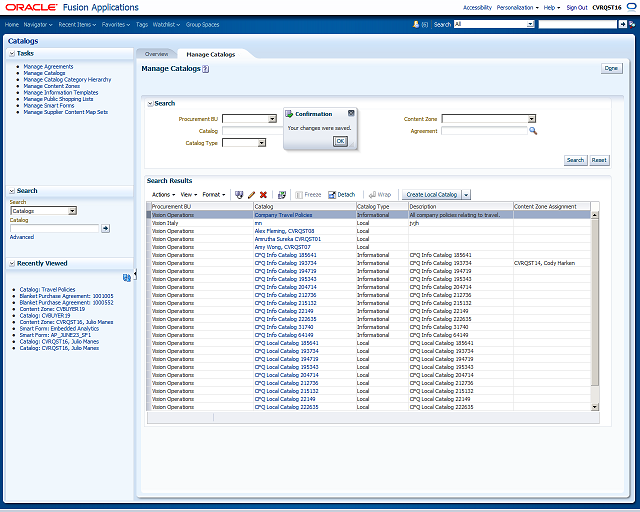The height and width of the screenshot is (512, 640).
Task: Click the results table scroll up arrow
Action: 595,215
